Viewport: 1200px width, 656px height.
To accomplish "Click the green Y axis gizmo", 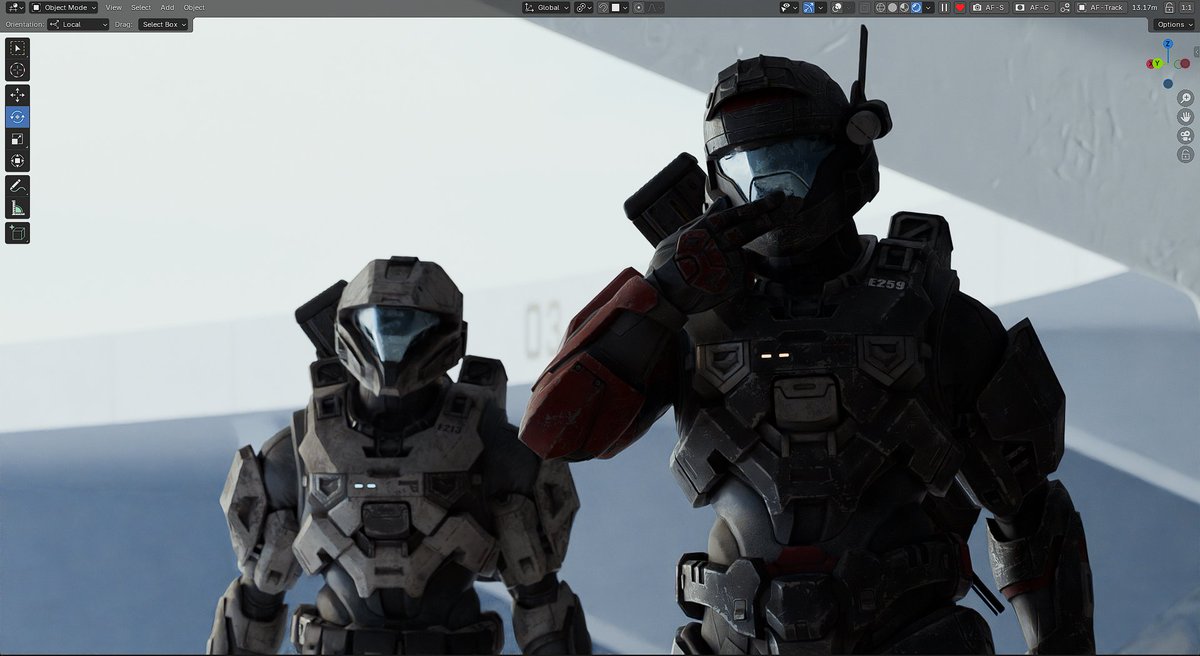I will 1157,63.
